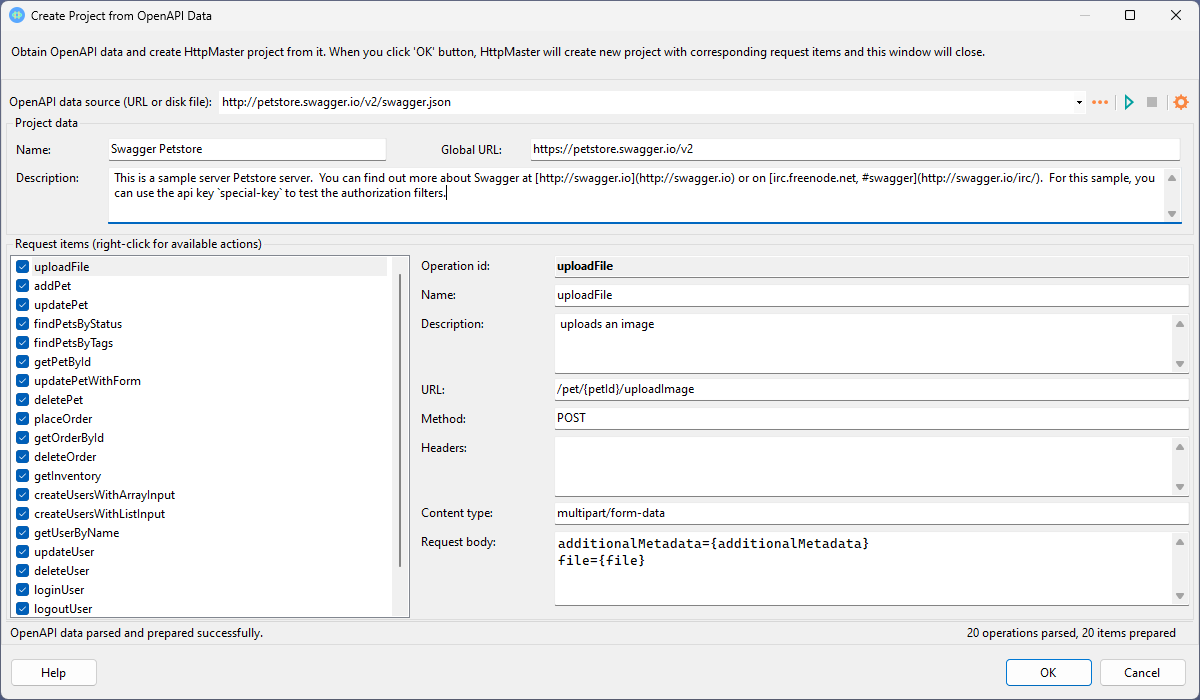Click the request items list scrollbar

pyautogui.click(x=400, y=420)
